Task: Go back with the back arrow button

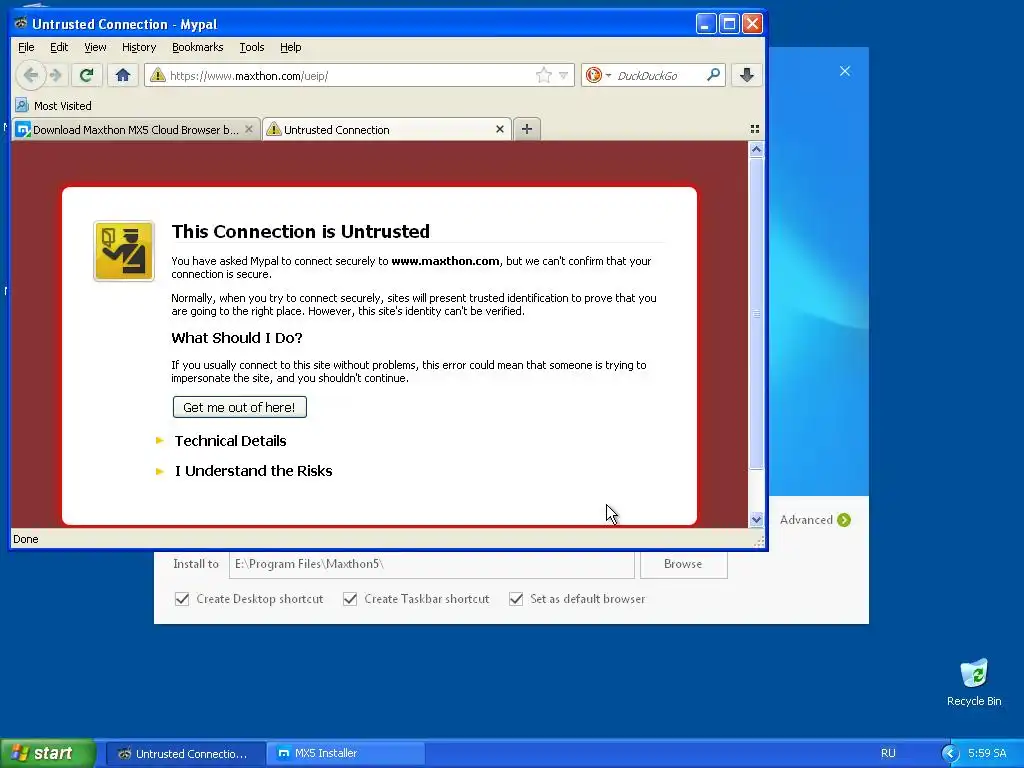Action: click(31, 75)
